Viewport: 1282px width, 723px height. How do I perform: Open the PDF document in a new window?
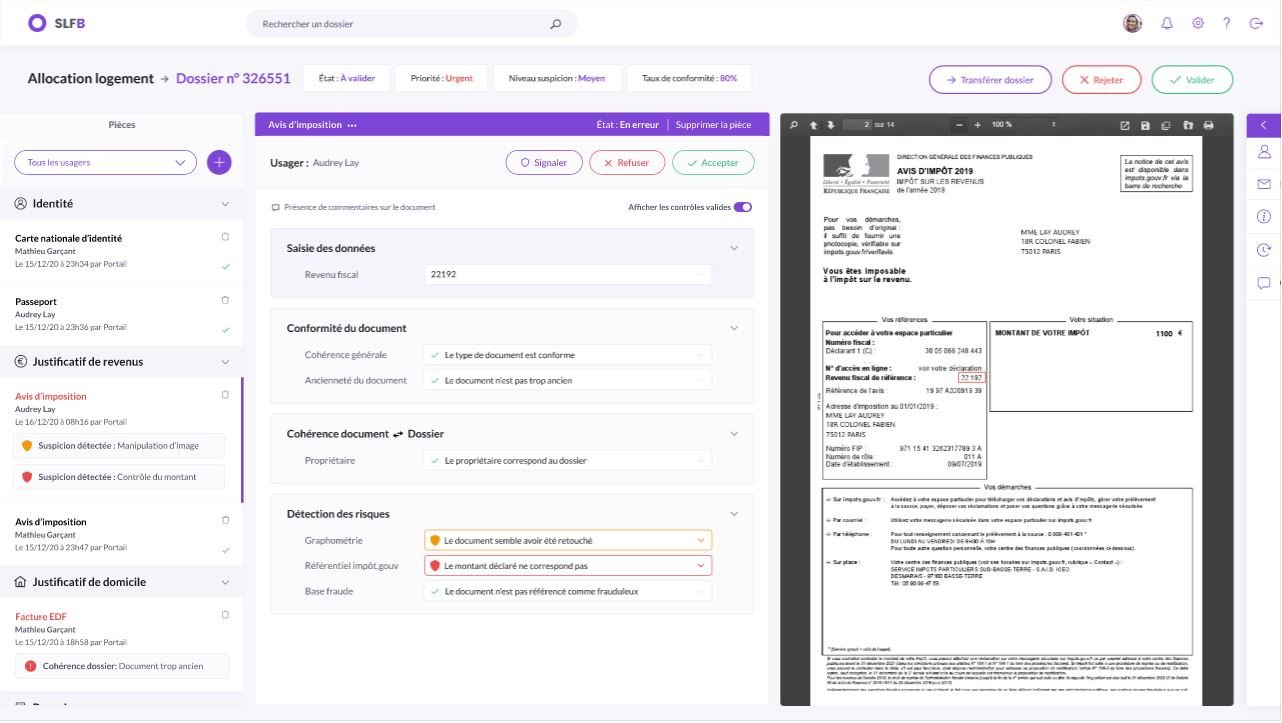tap(1125, 125)
